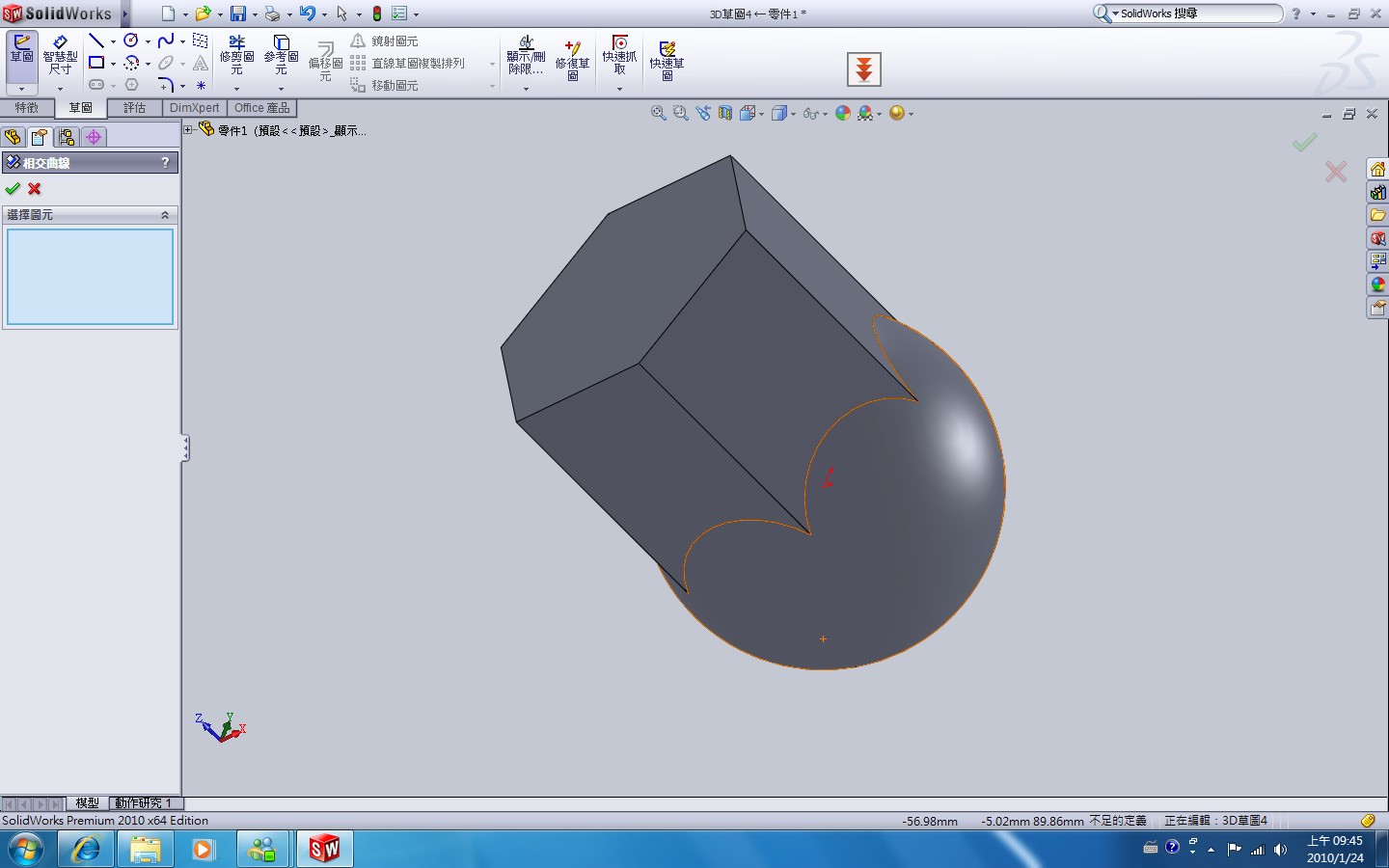Switch to the 評估 evaluate tab
The image size is (1389, 868).
click(x=134, y=108)
